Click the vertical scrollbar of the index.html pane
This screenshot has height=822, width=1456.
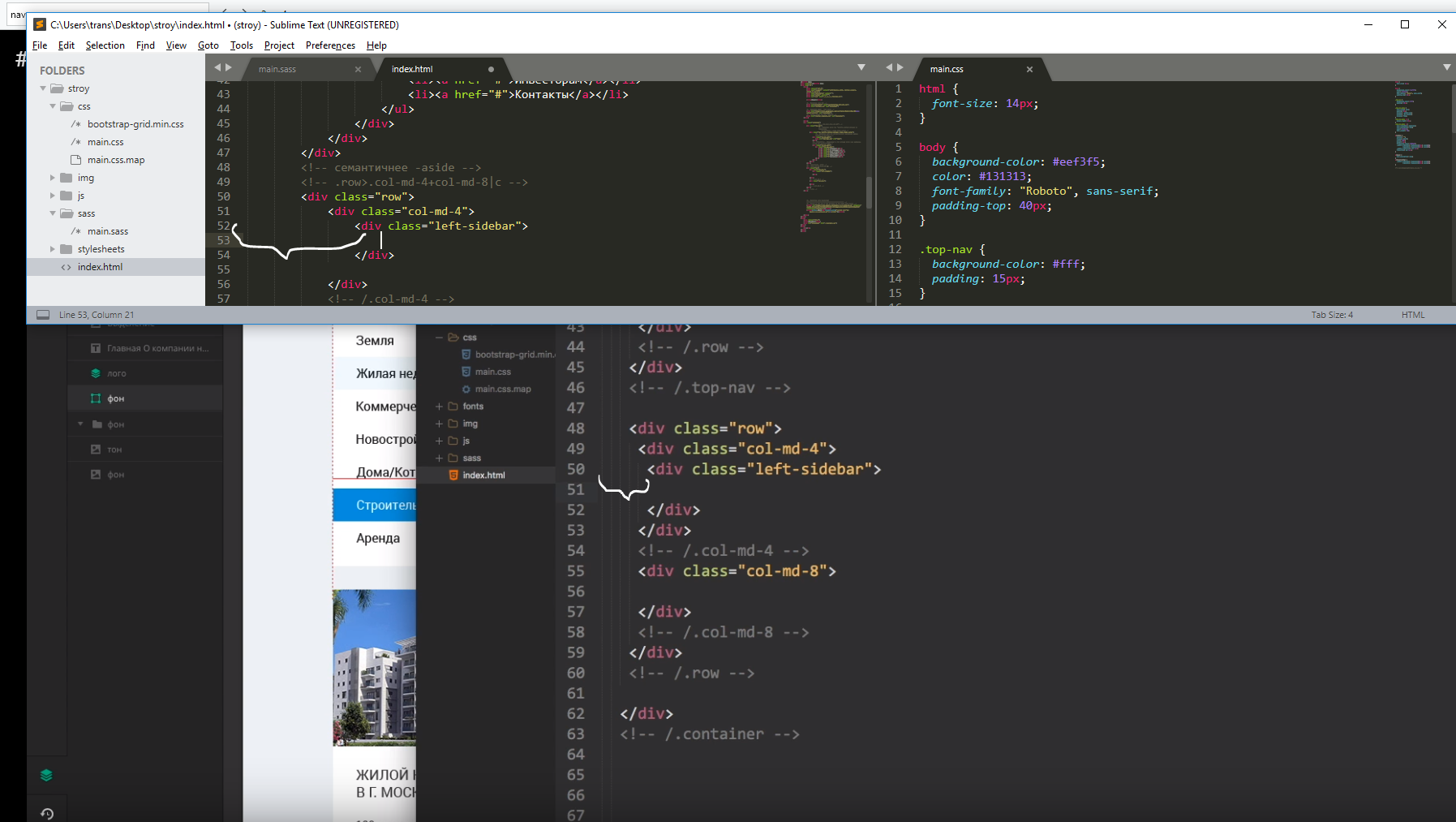click(870, 192)
